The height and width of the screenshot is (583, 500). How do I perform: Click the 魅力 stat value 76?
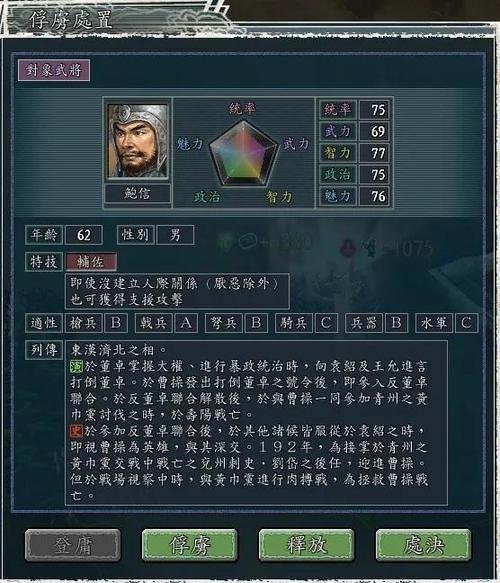tap(375, 196)
